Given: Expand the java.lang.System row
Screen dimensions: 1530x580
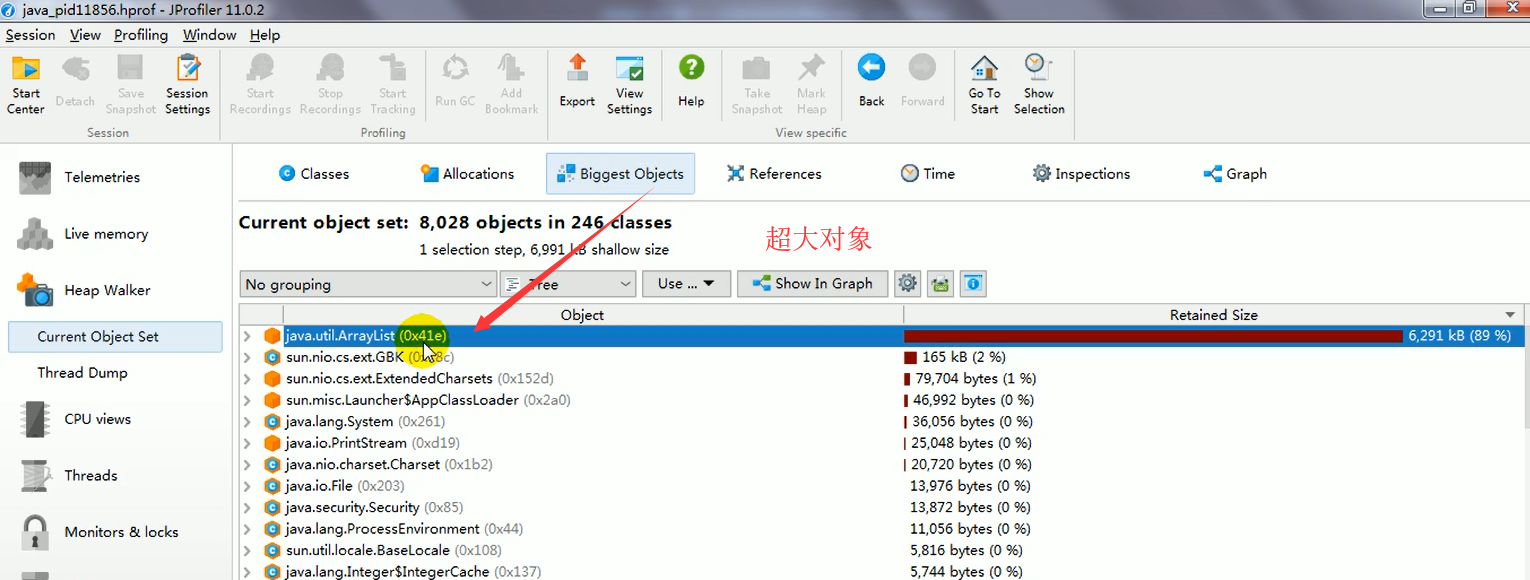Looking at the screenshot, I should pos(247,422).
